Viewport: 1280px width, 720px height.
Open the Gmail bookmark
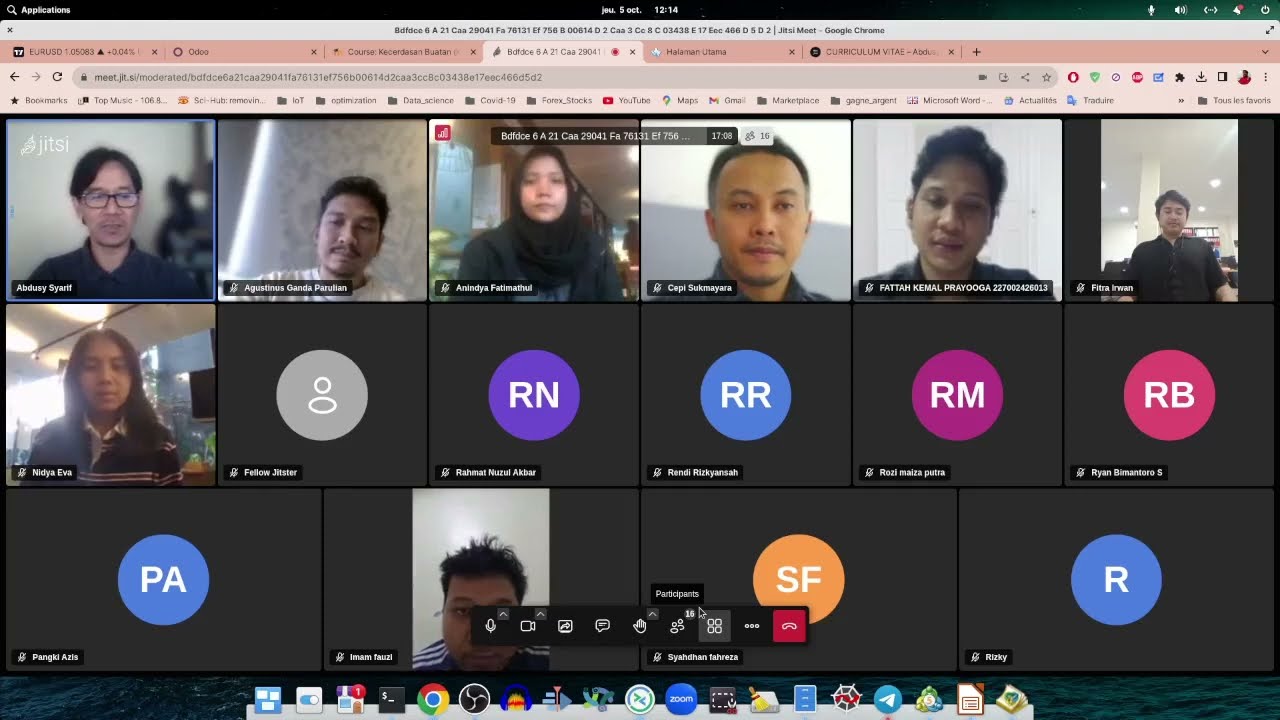coord(727,100)
